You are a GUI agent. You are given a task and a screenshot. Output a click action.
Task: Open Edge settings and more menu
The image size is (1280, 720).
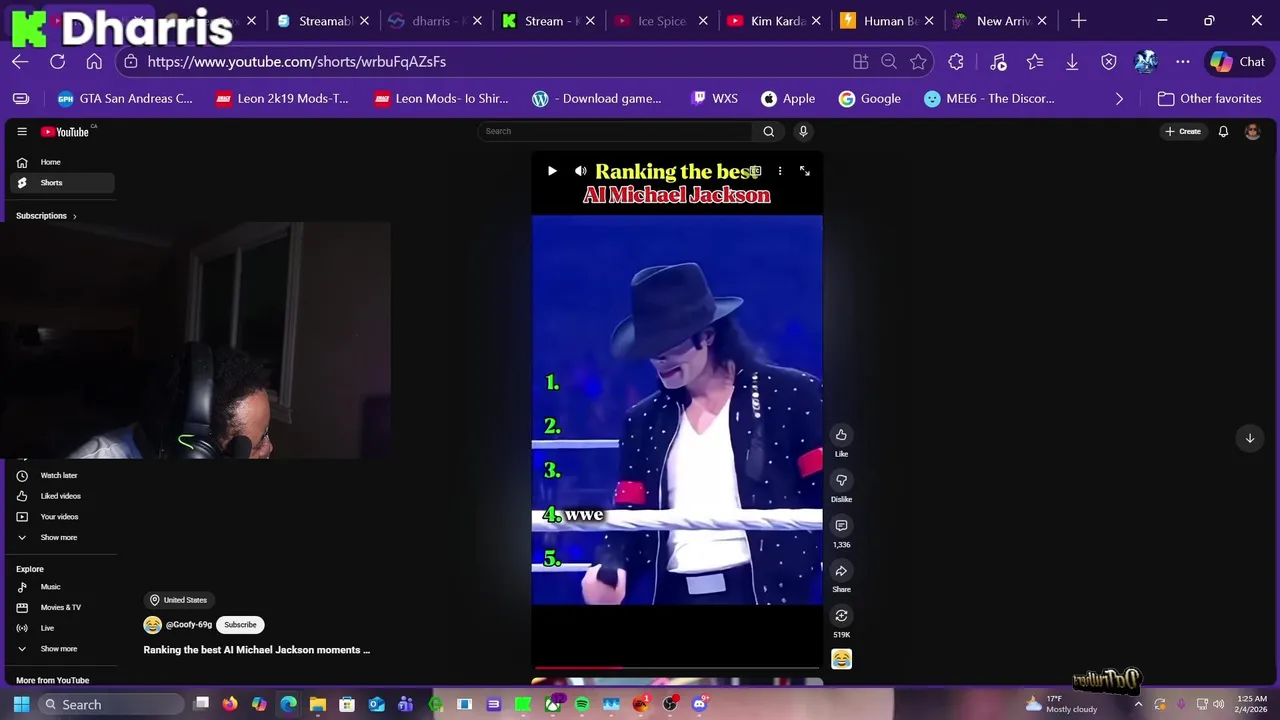point(1183,61)
